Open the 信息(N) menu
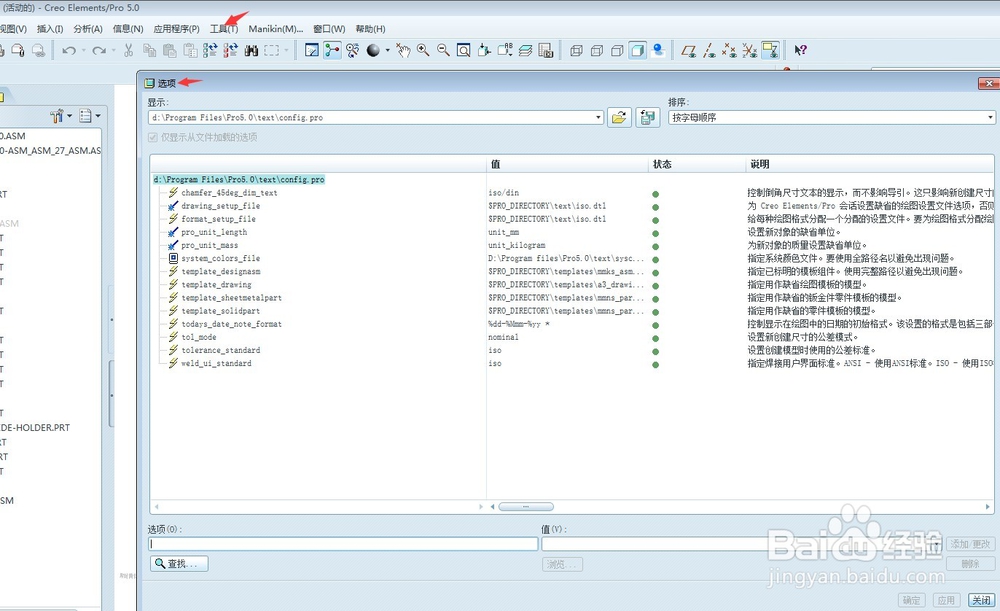Screen dimensions: 1000x611 click(128, 29)
